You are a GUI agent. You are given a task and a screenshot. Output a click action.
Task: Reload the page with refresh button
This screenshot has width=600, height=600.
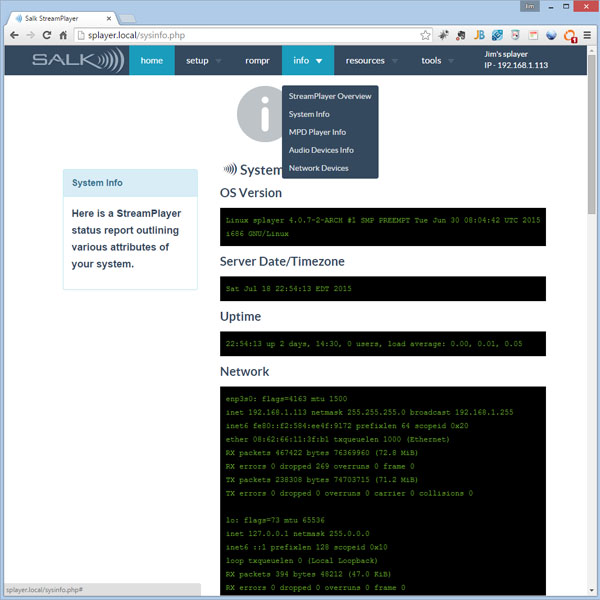pyautogui.click(x=47, y=34)
